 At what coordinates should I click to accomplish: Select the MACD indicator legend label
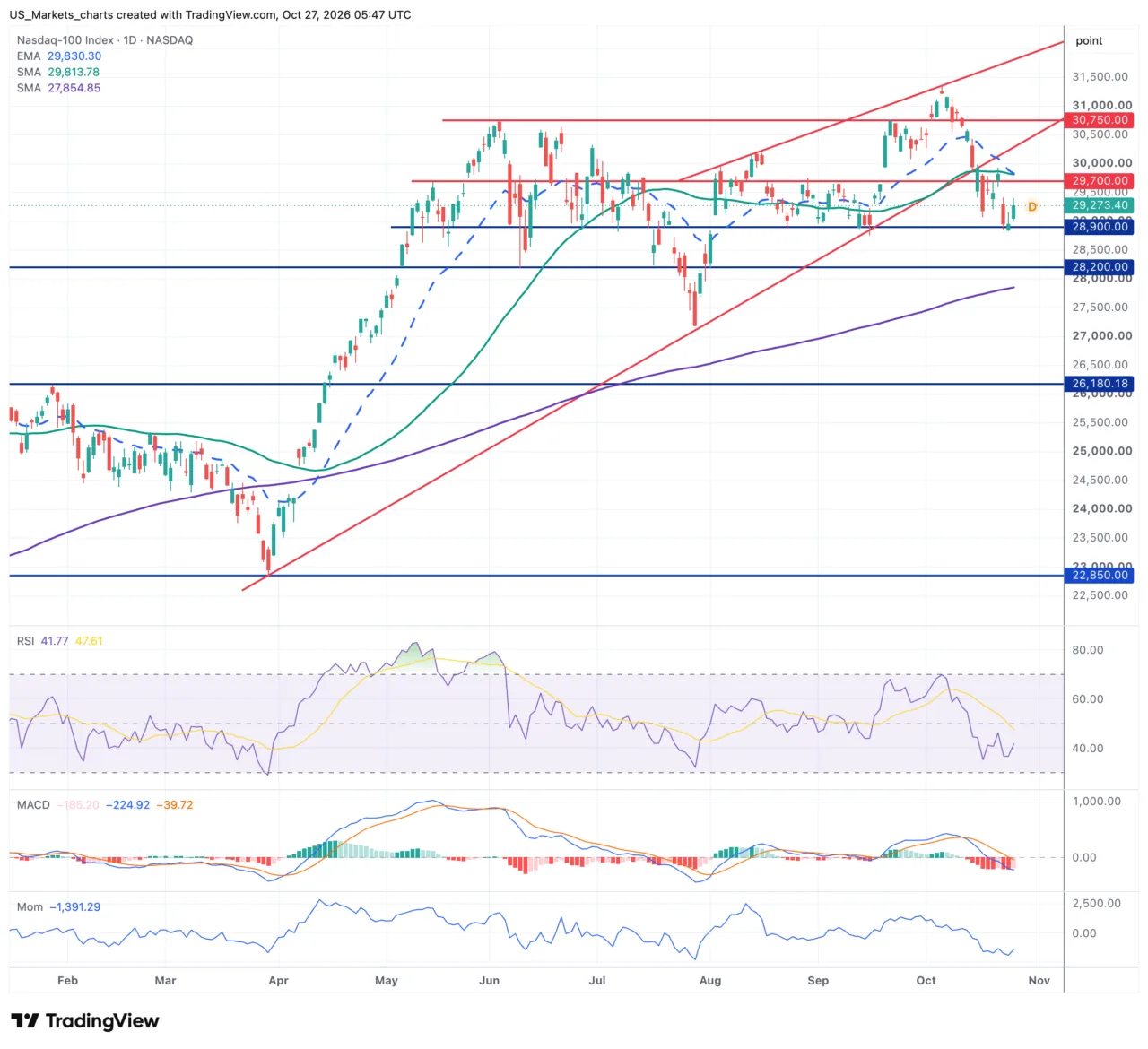pos(33,805)
